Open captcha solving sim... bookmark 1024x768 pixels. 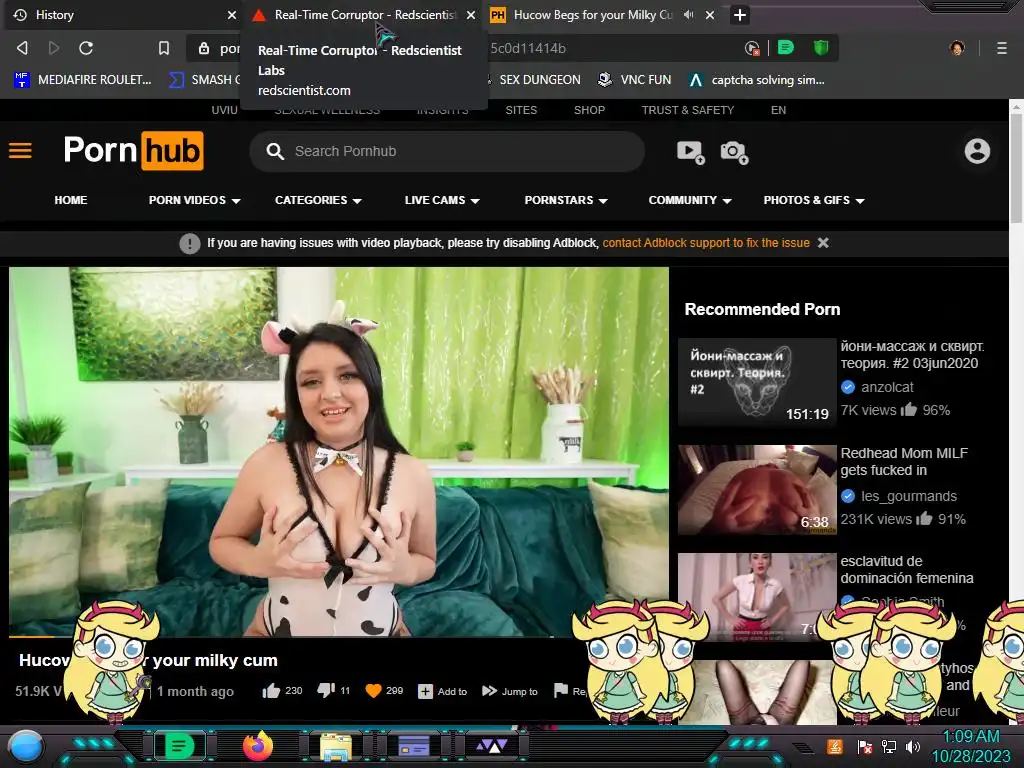(x=758, y=80)
